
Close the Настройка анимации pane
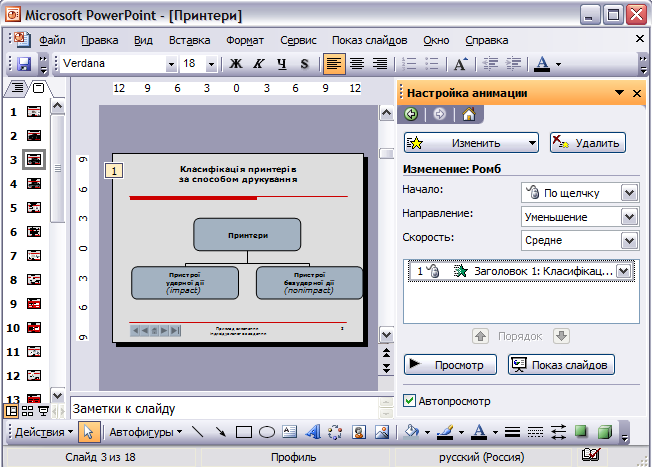point(637,93)
